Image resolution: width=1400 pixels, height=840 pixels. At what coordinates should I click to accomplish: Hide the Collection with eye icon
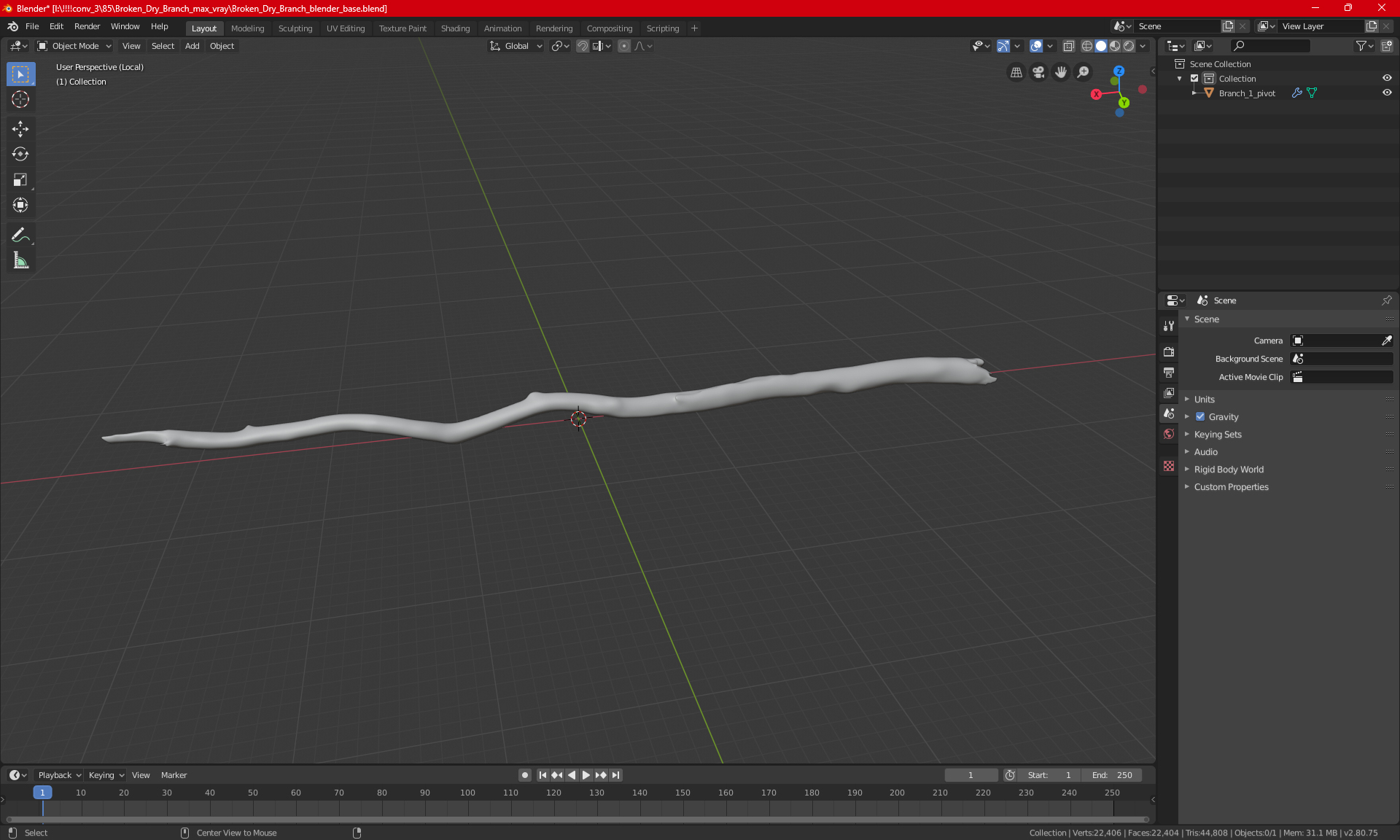[x=1387, y=79]
